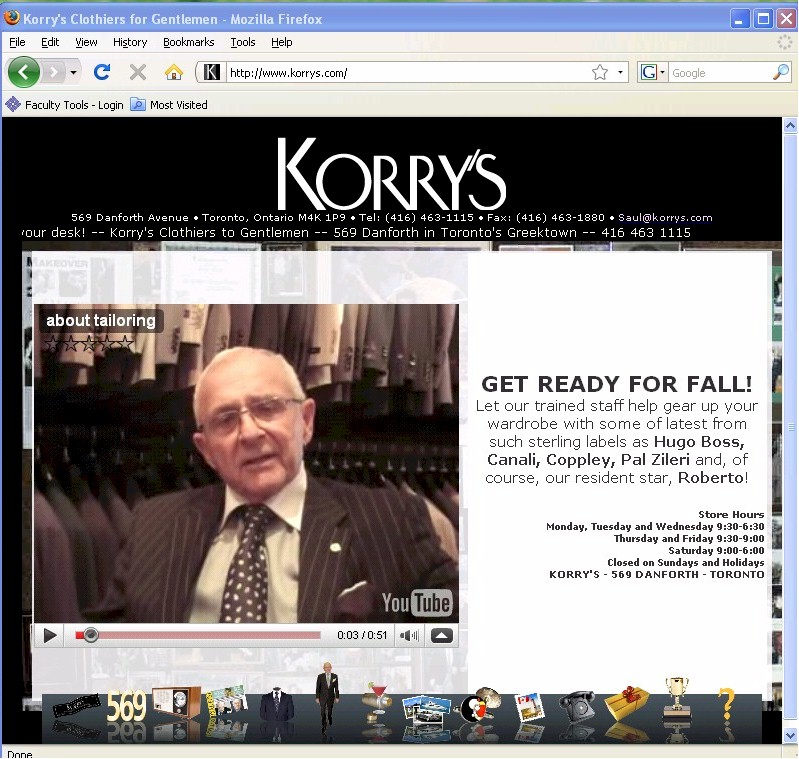Click the page scrollbar up arrow
The image size is (799, 759).
(x=790, y=125)
